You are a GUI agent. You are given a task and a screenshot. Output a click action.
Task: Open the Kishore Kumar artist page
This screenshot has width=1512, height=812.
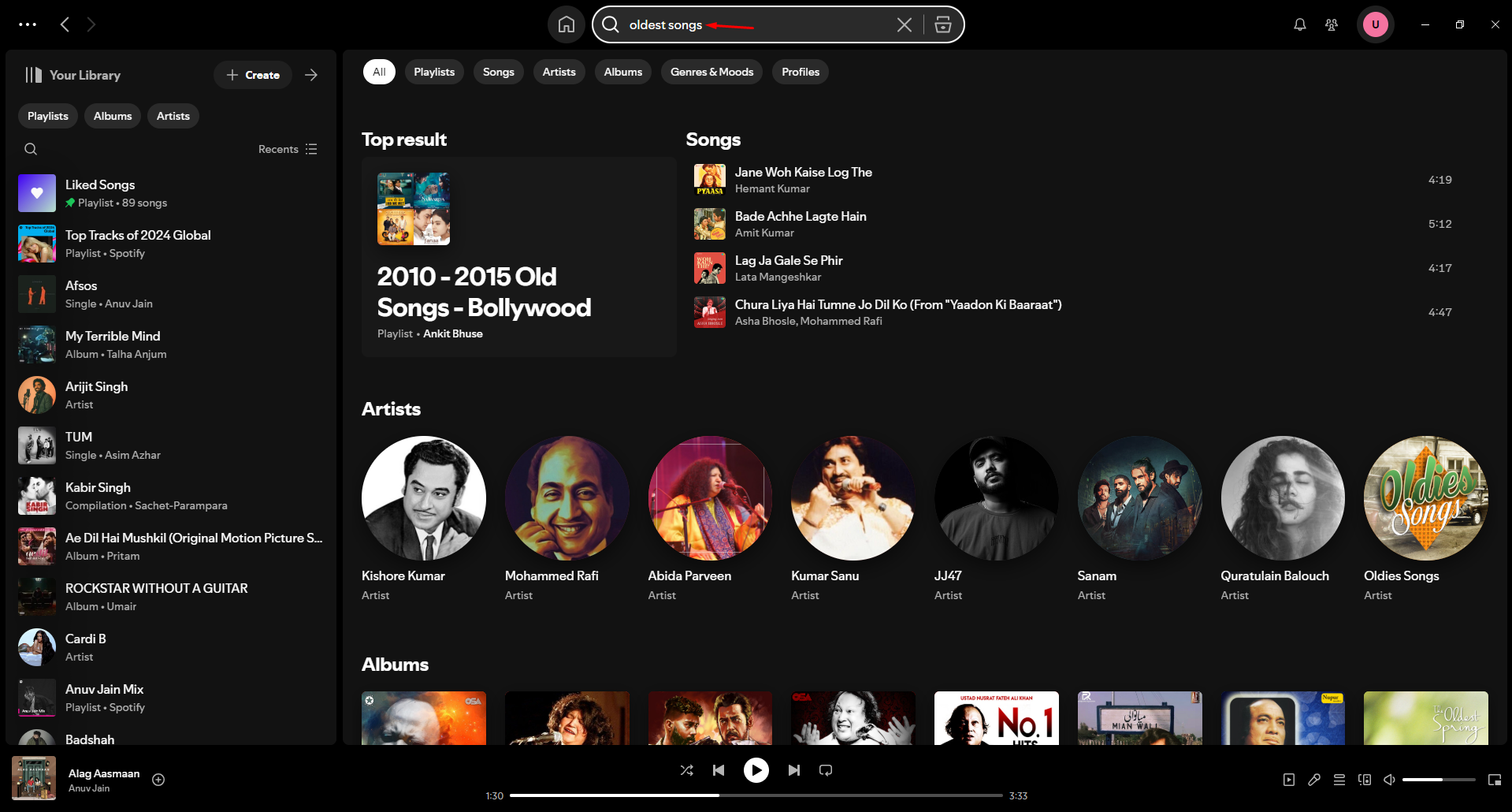pos(423,498)
